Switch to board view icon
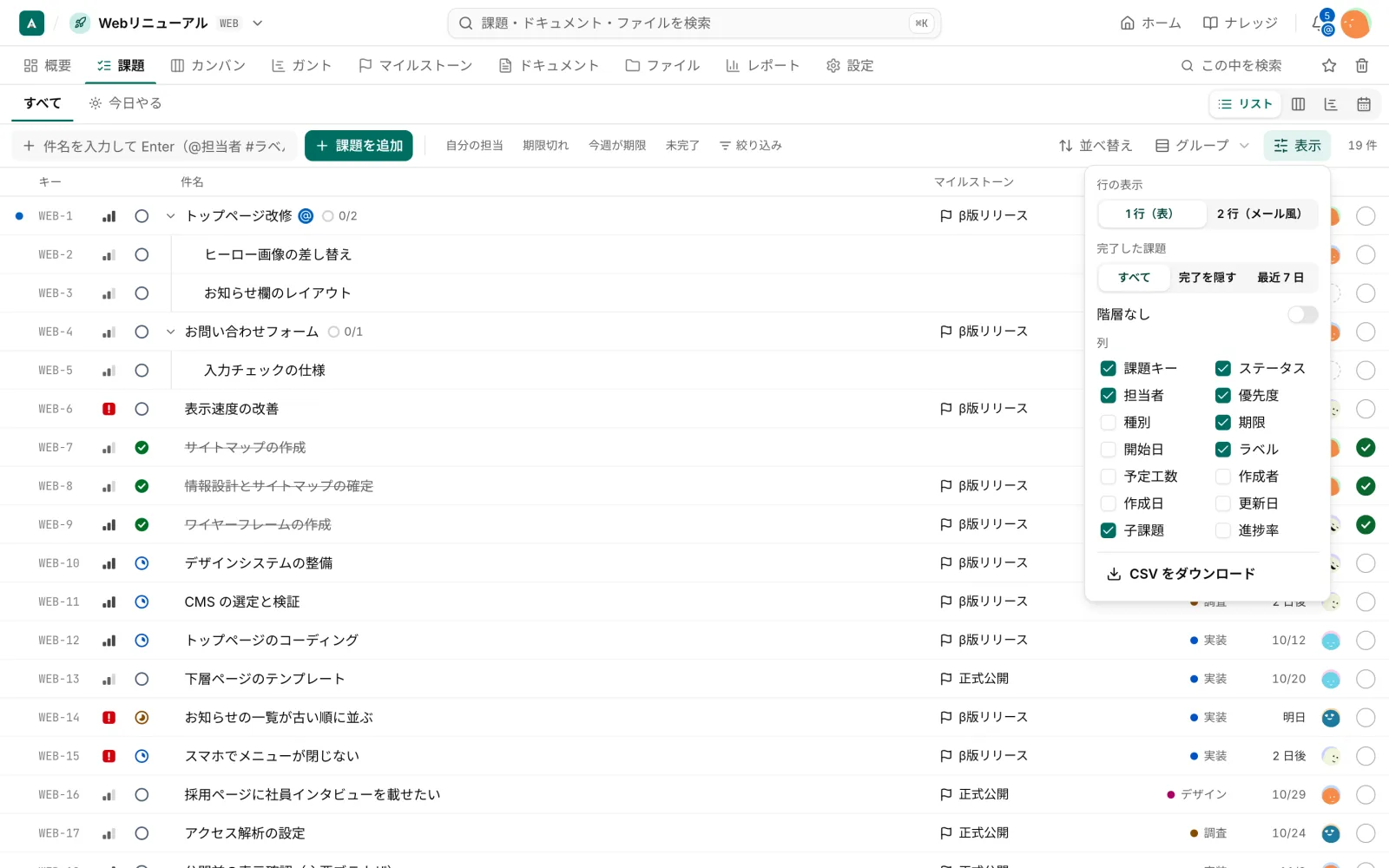Image resolution: width=1389 pixels, height=868 pixels. tap(1298, 104)
